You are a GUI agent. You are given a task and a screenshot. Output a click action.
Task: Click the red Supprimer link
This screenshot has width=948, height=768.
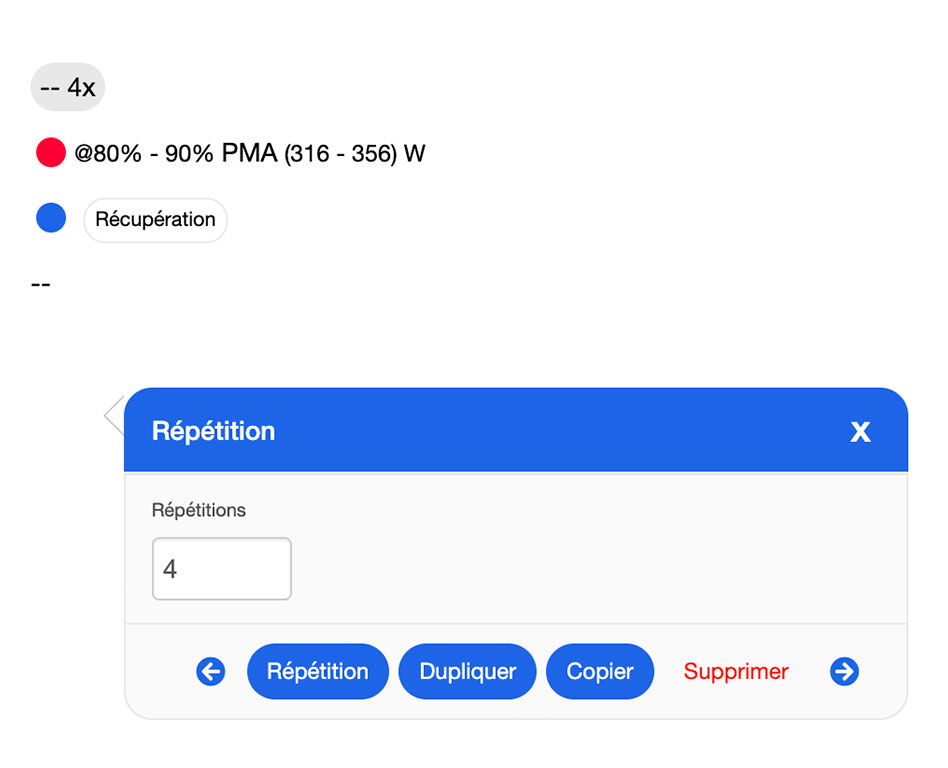(736, 671)
